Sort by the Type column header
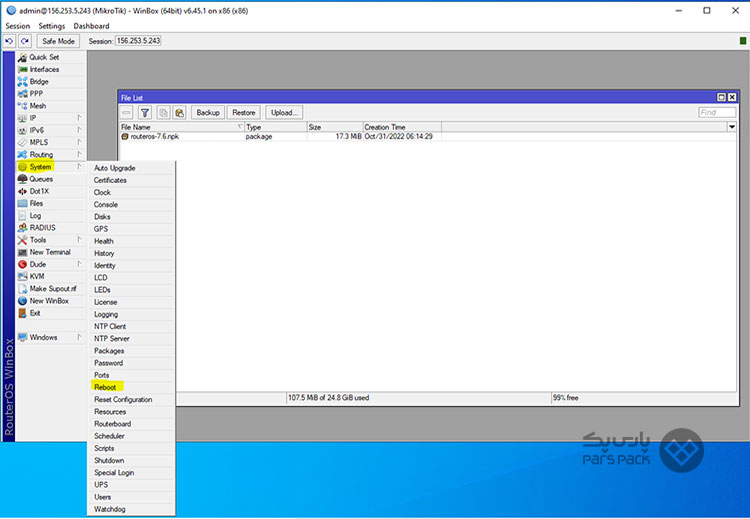 pos(276,127)
